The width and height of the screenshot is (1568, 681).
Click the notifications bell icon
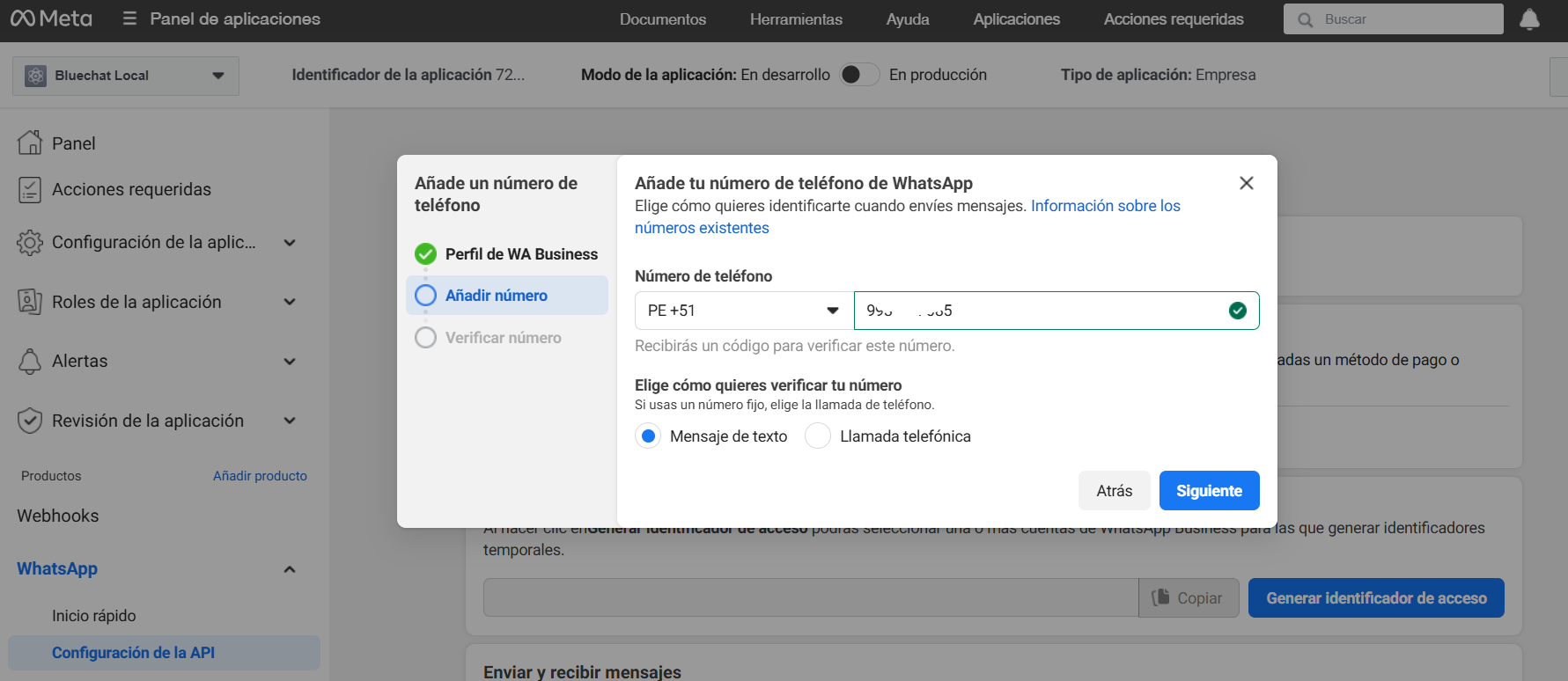pyautogui.click(x=1529, y=19)
